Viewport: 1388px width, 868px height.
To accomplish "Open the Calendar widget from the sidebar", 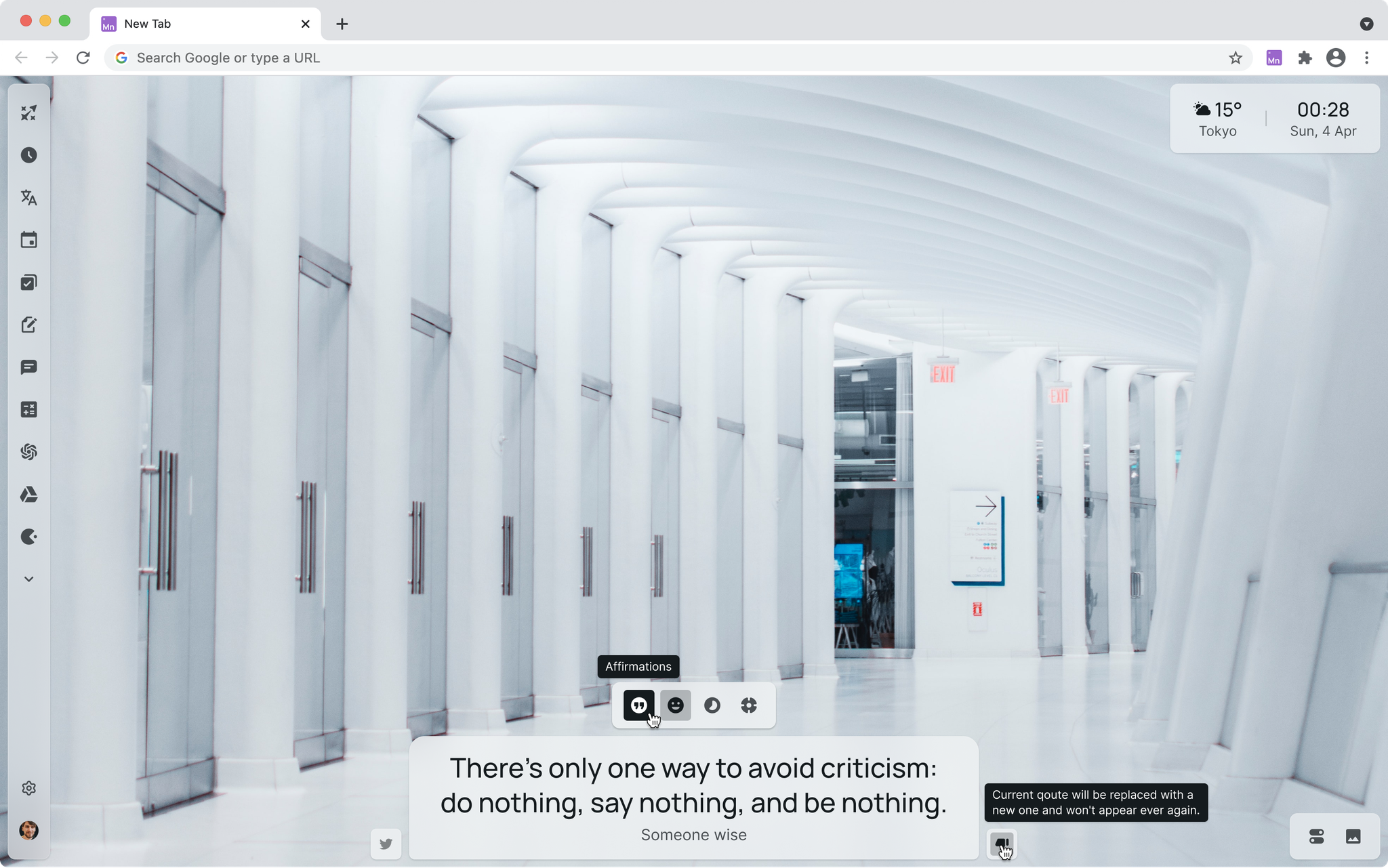I will pos(28,240).
